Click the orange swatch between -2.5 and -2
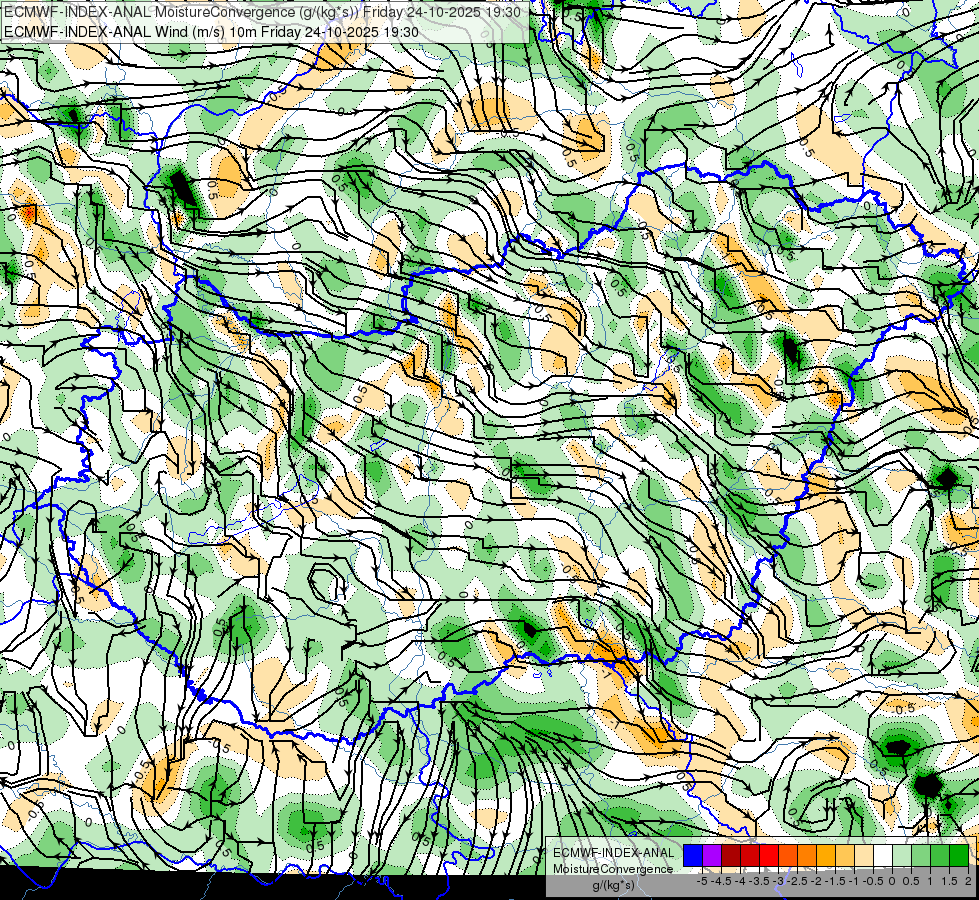This screenshot has width=979, height=900. pyautogui.click(x=807, y=856)
